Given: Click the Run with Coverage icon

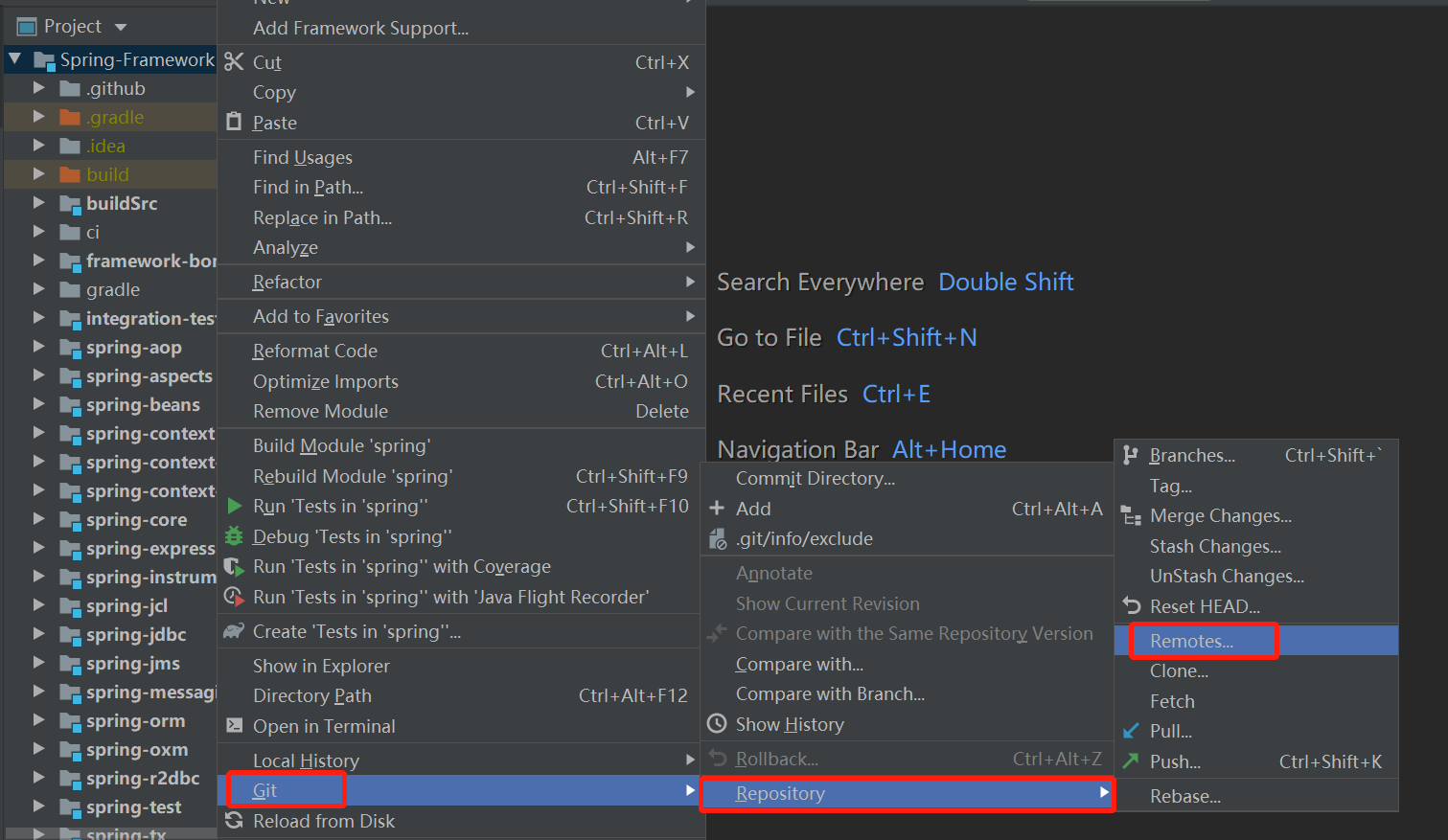Looking at the screenshot, I should (234, 567).
